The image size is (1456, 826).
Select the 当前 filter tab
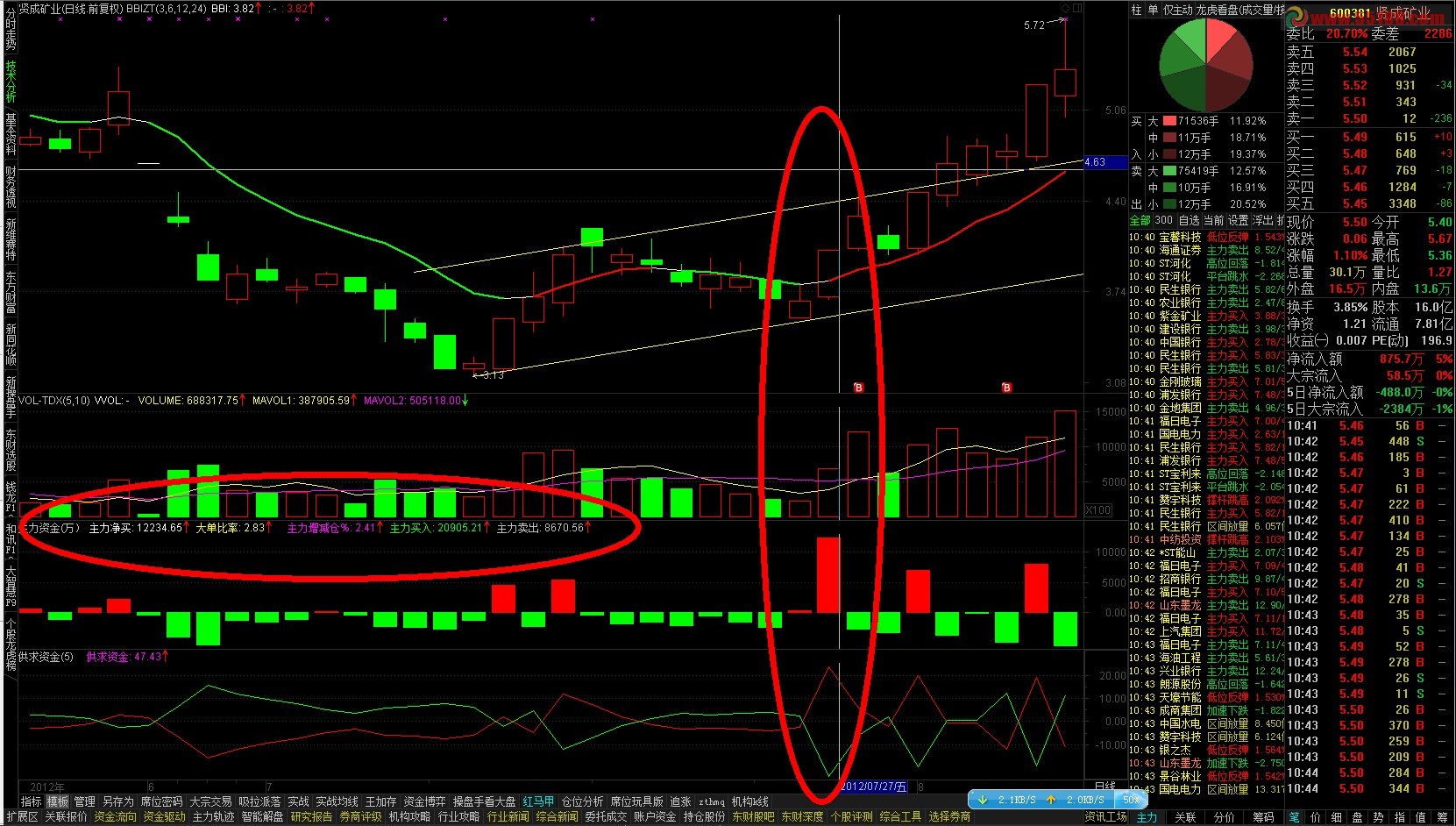coord(1213,220)
